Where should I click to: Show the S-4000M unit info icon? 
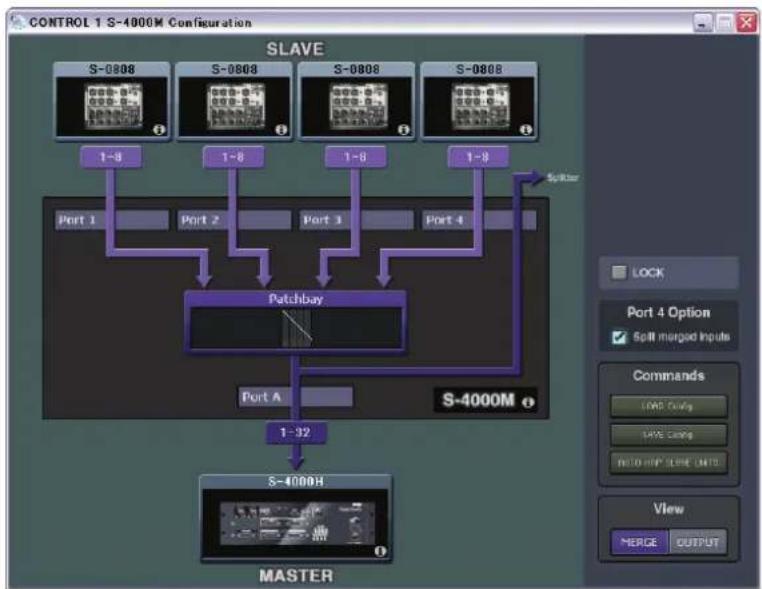click(x=528, y=402)
